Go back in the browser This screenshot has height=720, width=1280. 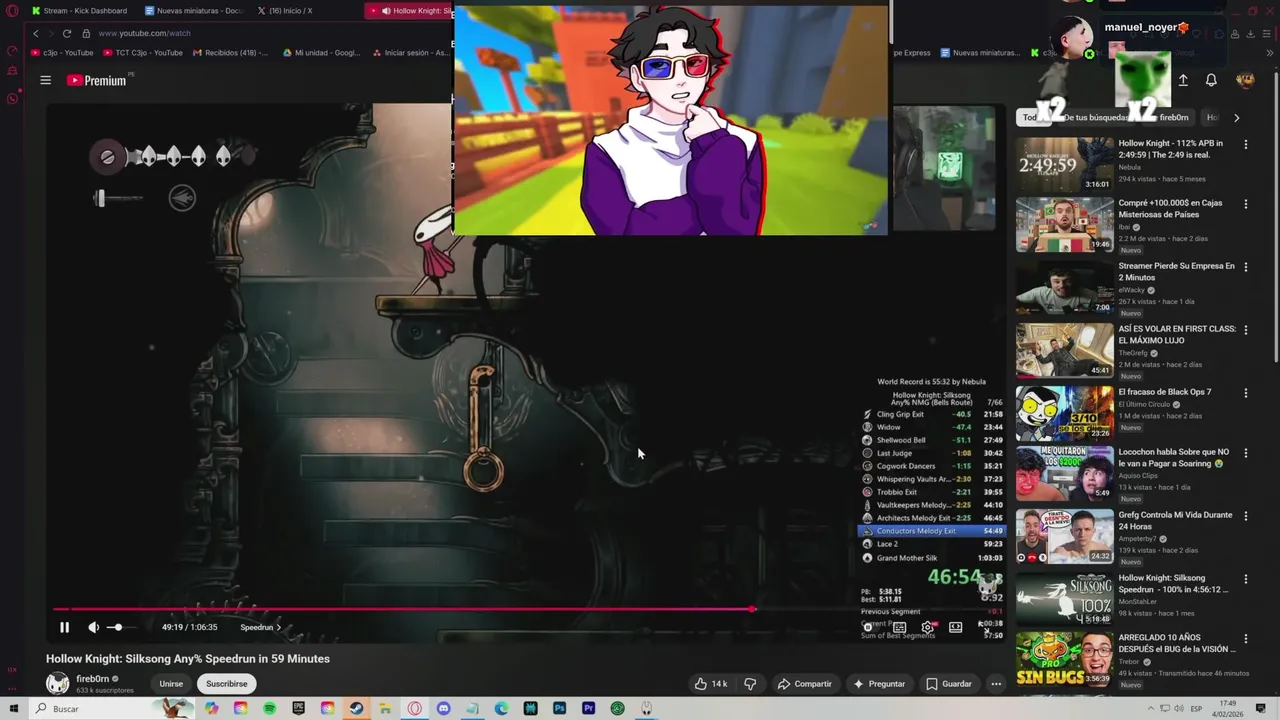36,33
